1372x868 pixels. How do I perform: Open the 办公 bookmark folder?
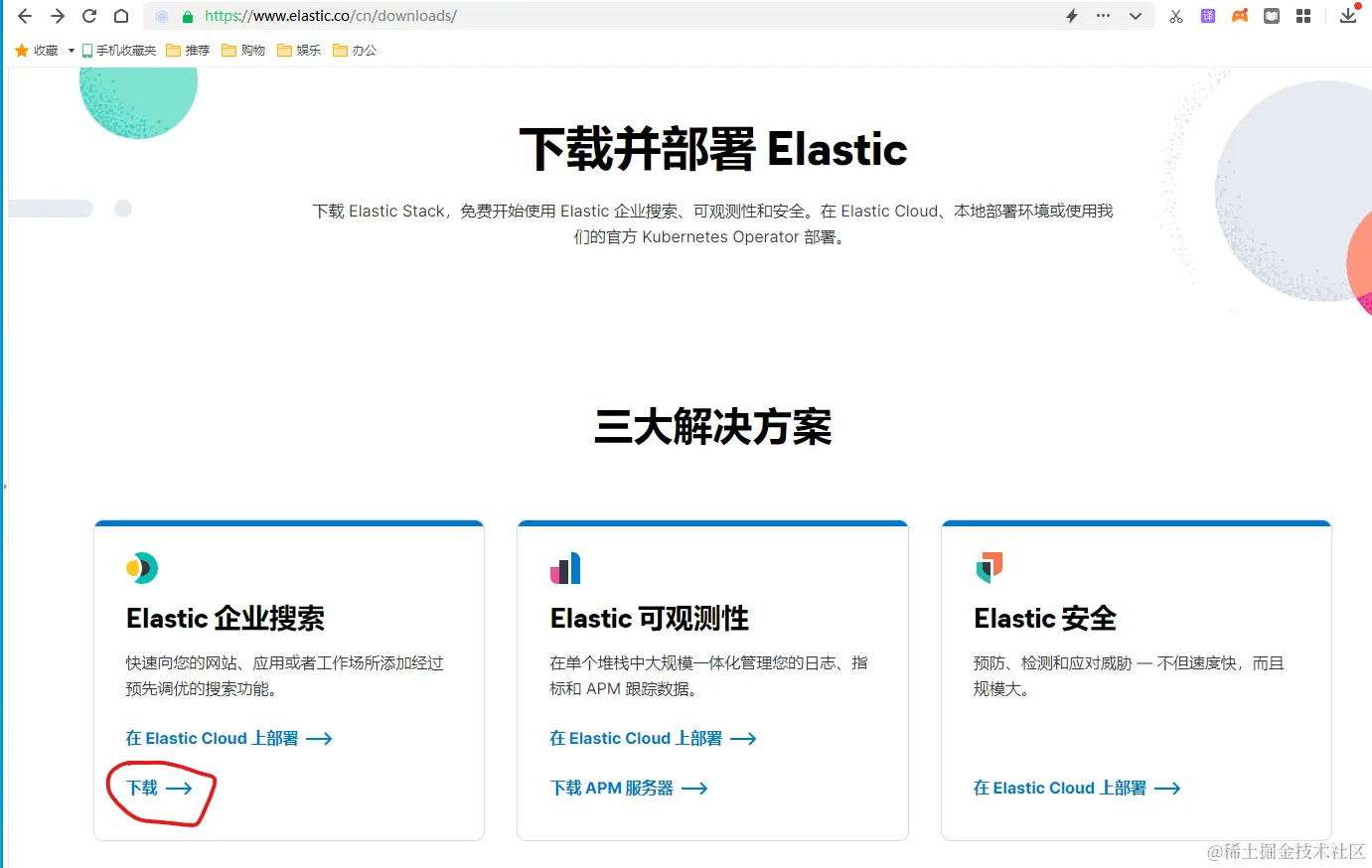tap(355, 51)
